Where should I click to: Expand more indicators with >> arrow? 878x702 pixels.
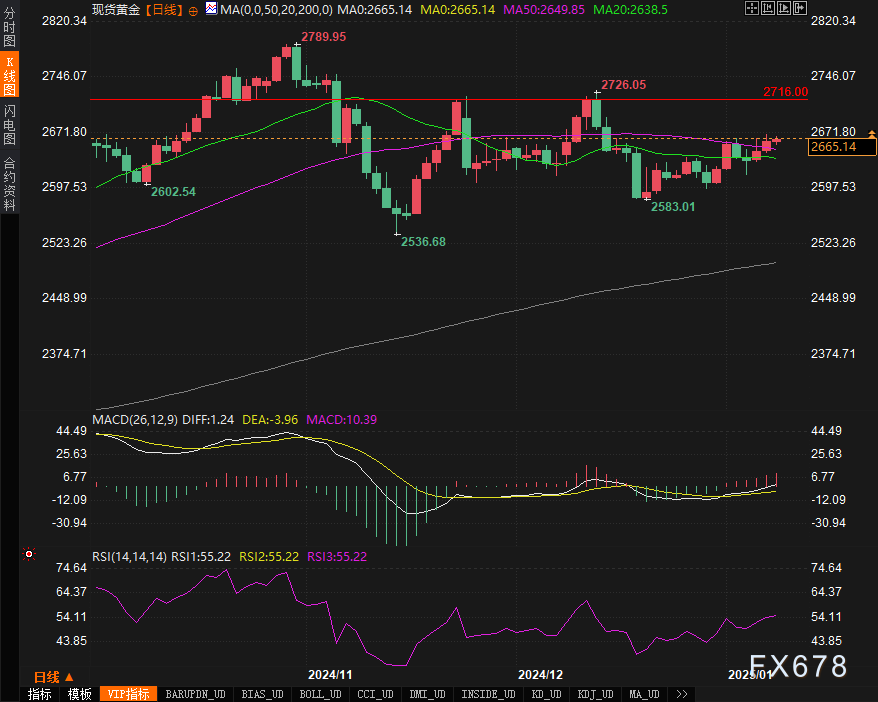point(682,694)
